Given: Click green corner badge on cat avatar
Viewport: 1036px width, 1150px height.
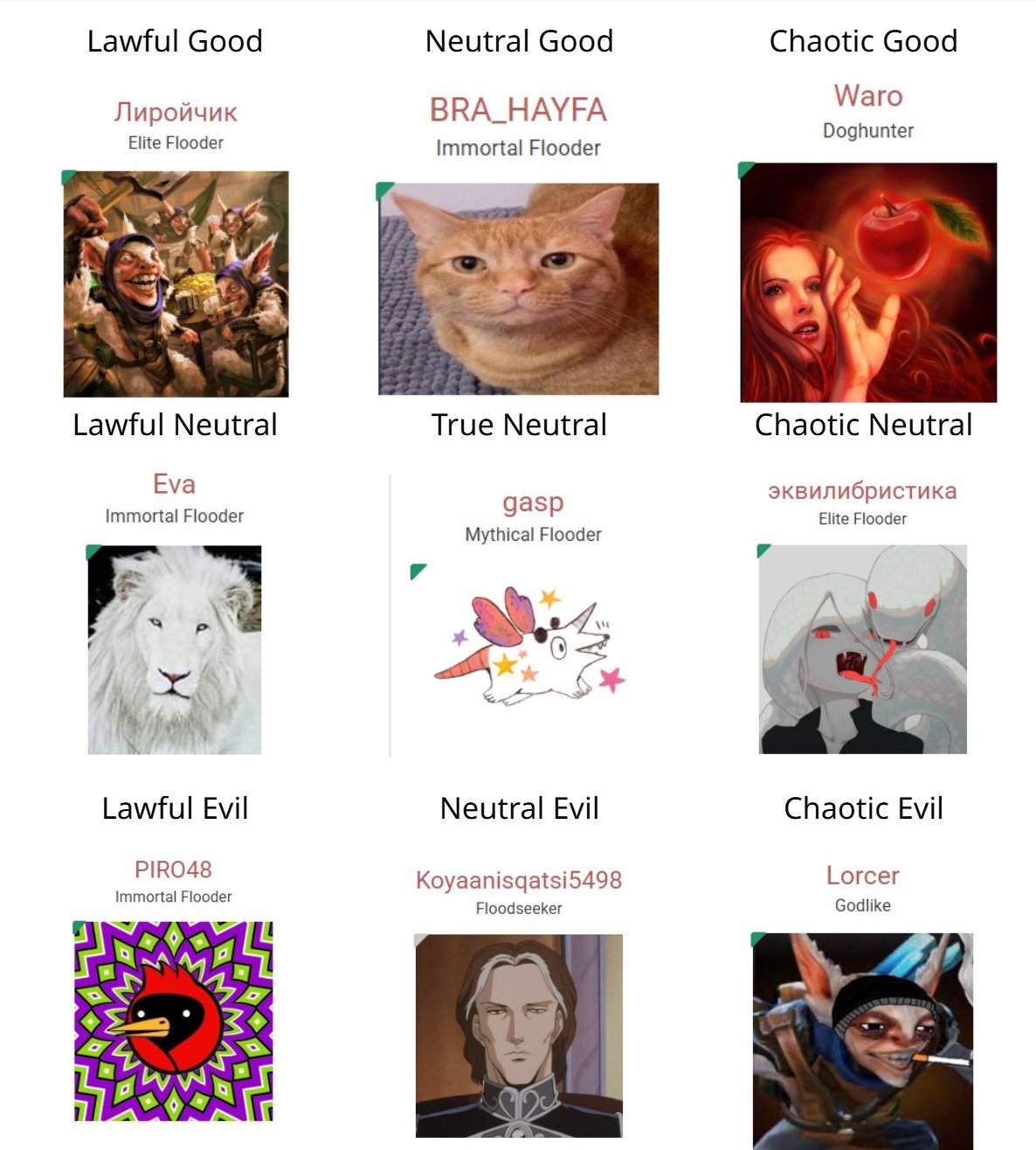Looking at the screenshot, I should click(384, 190).
